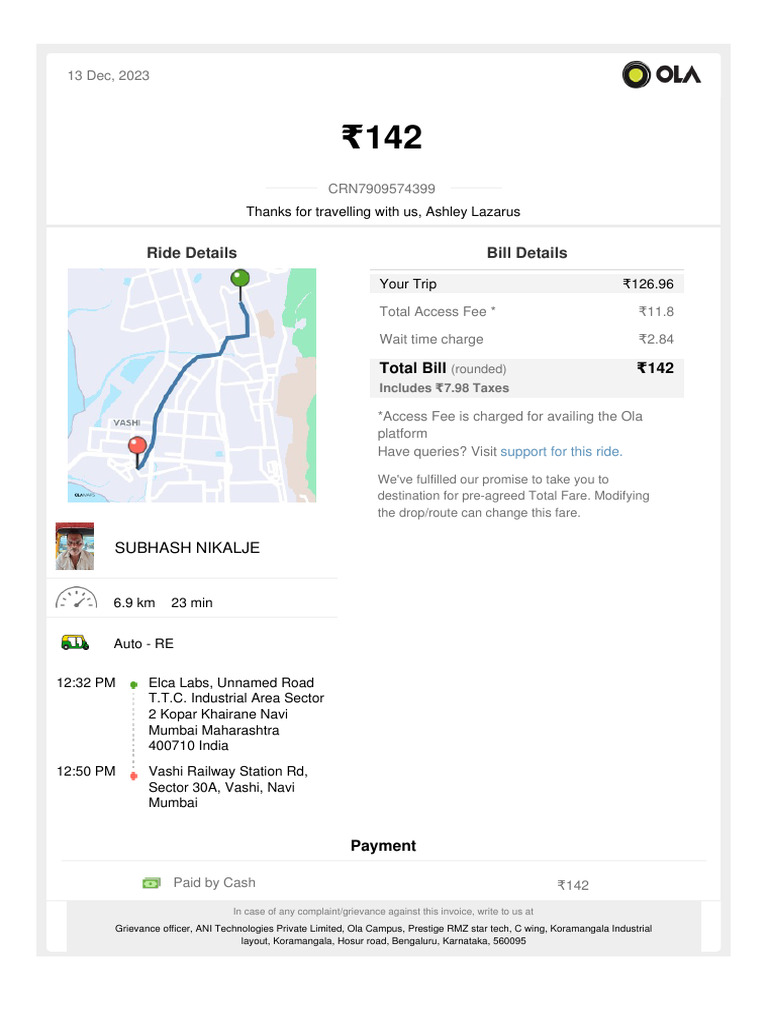Click the Ride Details heading

point(192,253)
